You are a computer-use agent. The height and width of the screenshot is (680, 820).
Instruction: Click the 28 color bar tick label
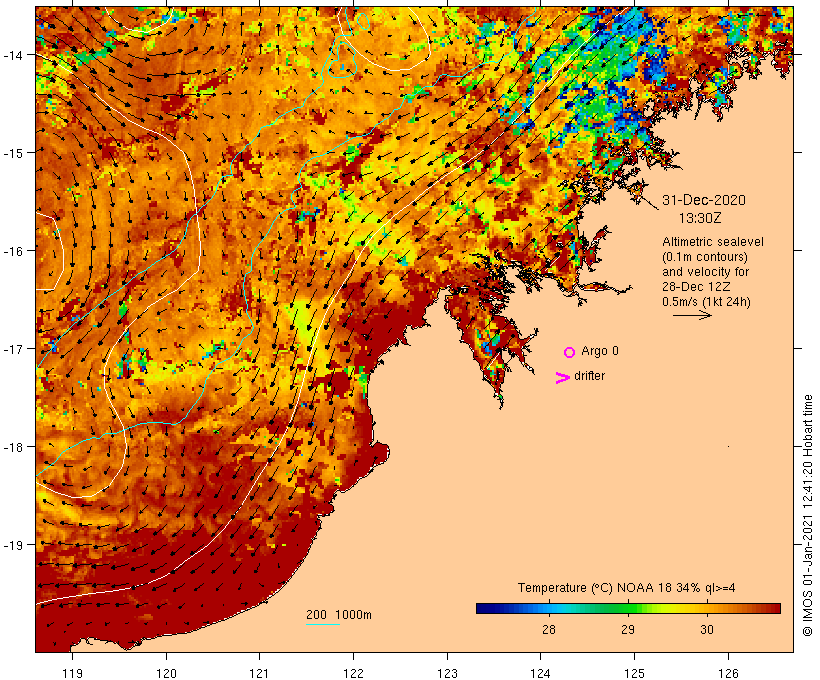click(x=549, y=630)
